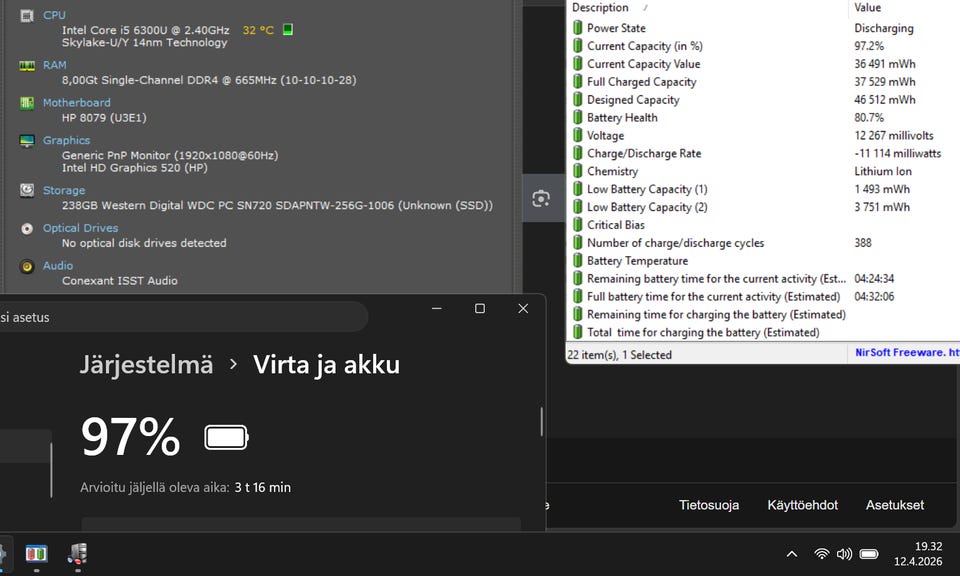Click the Optical Drives disc icon
Image resolution: width=960 pixels, height=576 pixels.
tap(27, 228)
